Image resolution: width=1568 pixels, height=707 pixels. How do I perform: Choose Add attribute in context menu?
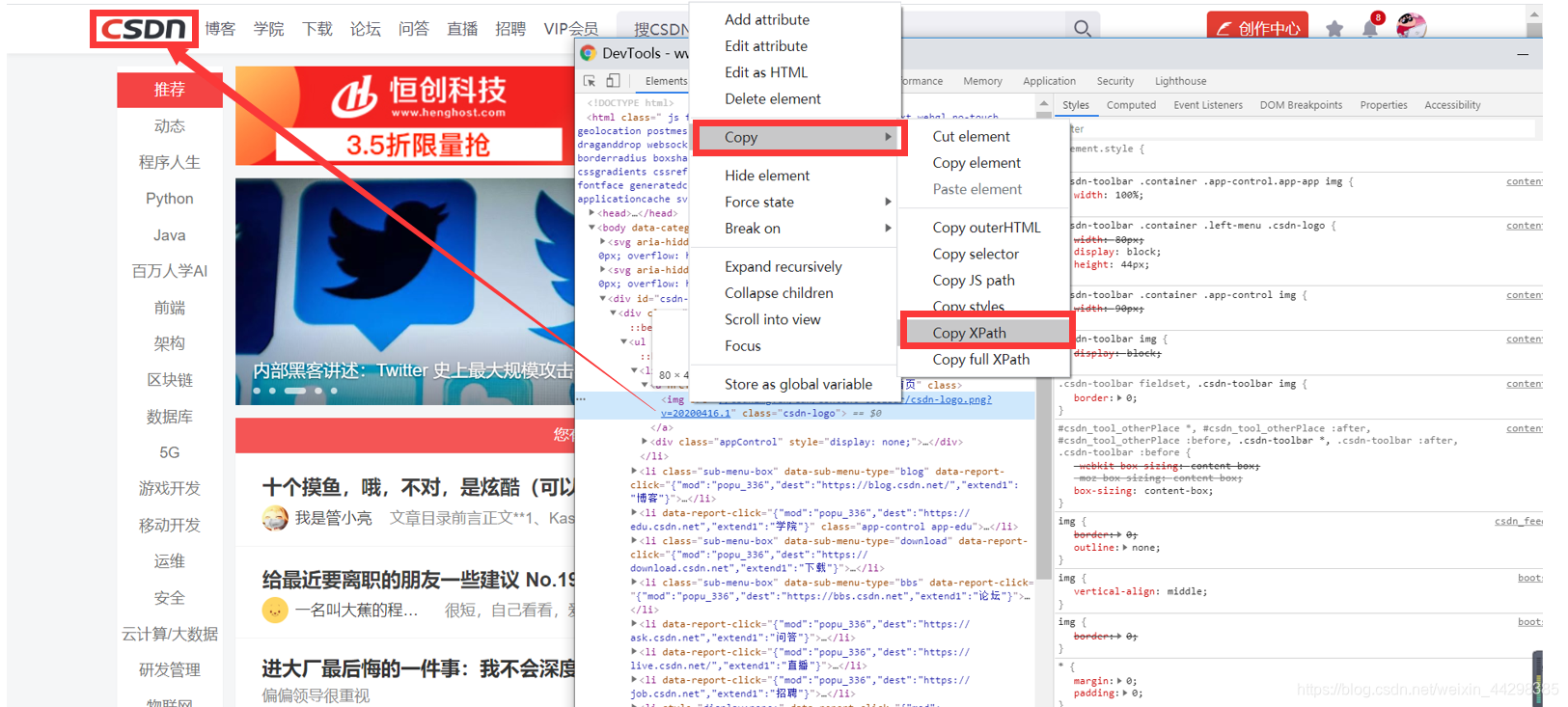(x=767, y=19)
